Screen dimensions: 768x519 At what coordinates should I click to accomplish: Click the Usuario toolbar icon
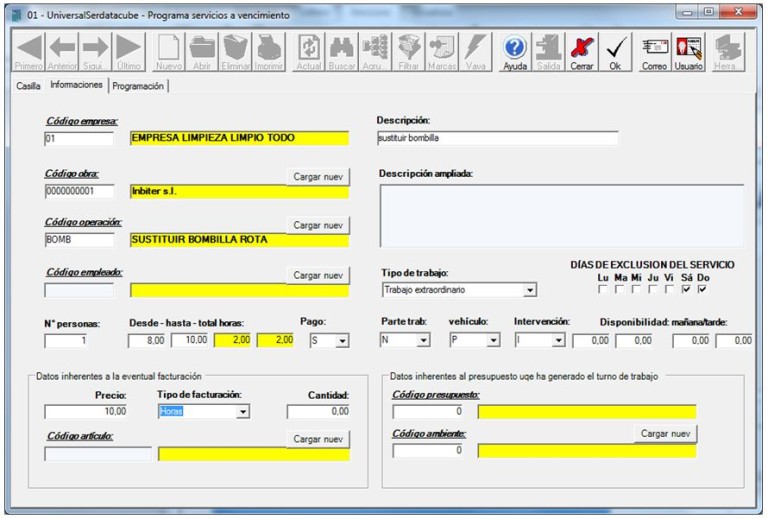pos(688,52)
